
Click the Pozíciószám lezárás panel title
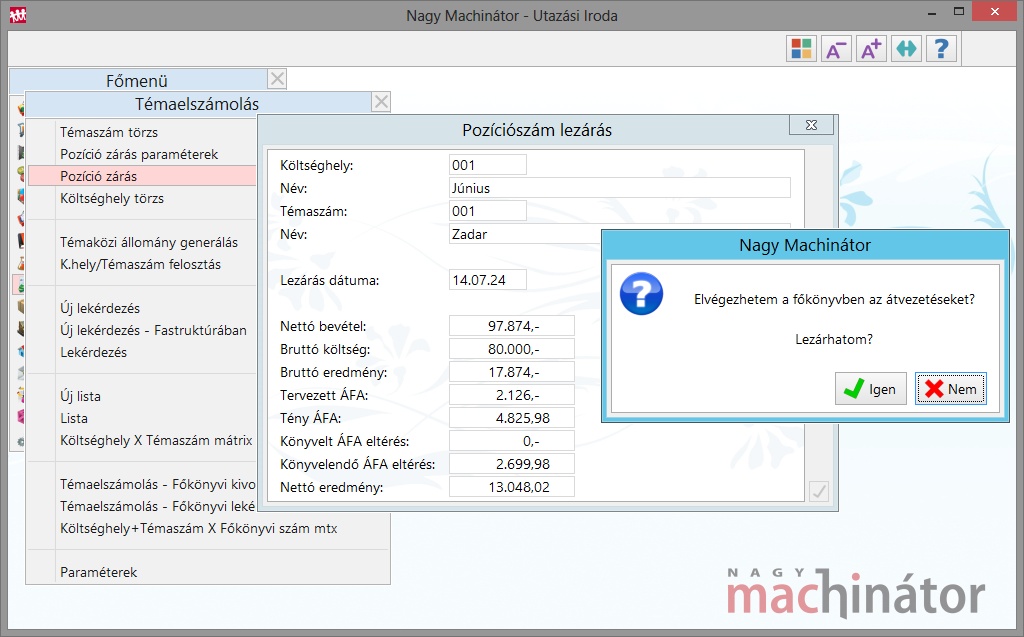click(x=537, y=130)
